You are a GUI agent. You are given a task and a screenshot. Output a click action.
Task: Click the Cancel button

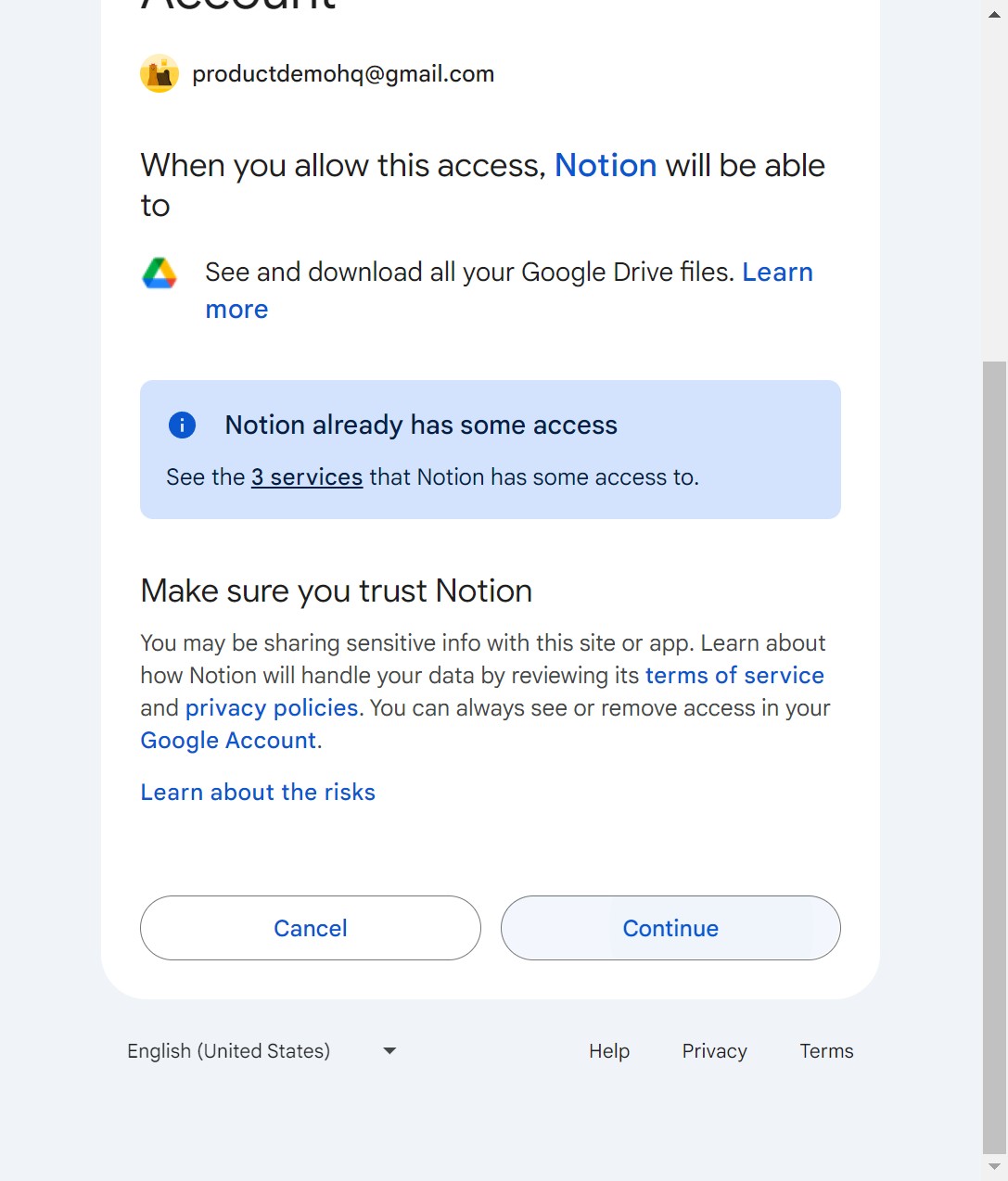(x=311, y=928)
